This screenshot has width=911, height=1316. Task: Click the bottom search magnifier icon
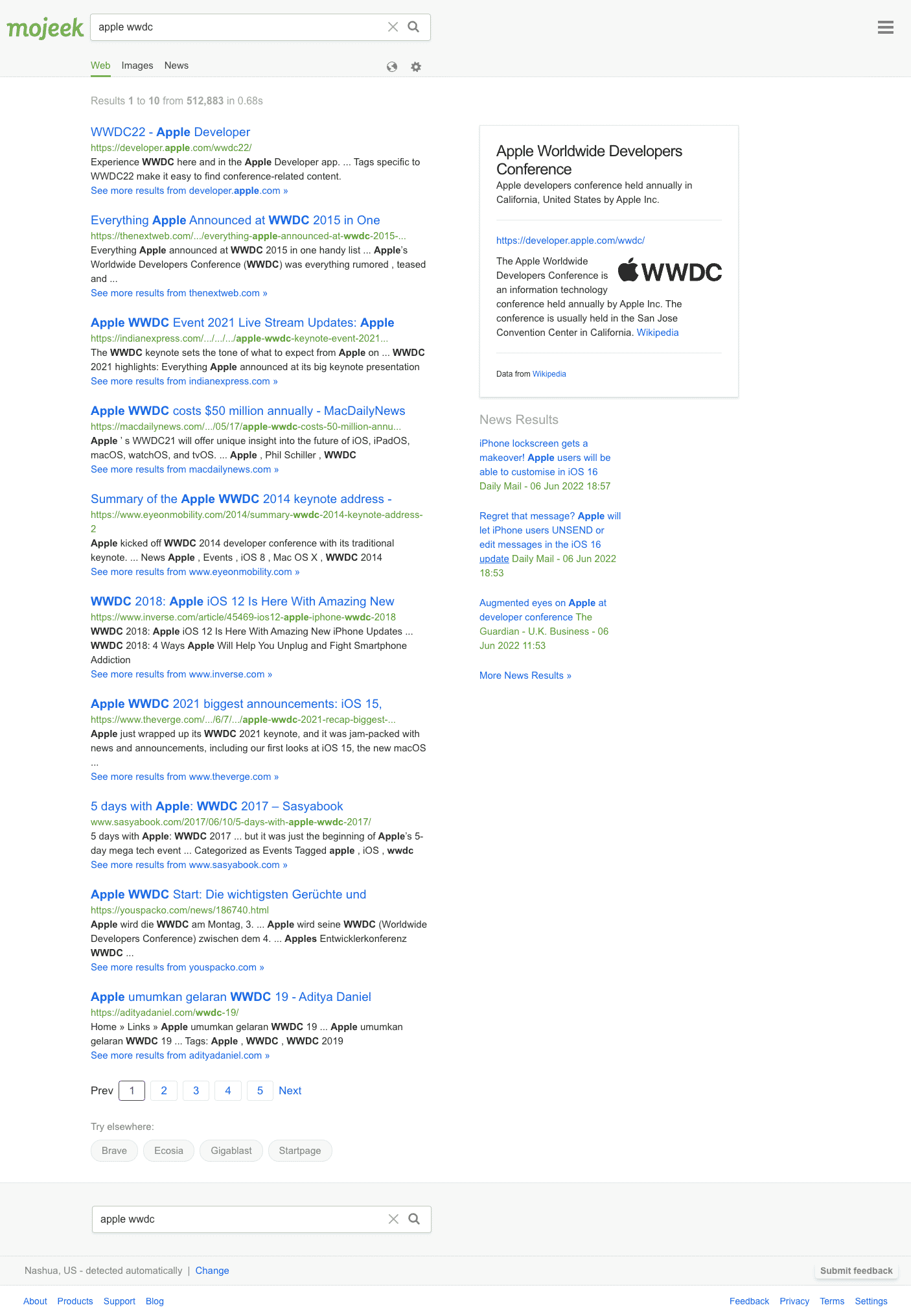pos(414,1219)
